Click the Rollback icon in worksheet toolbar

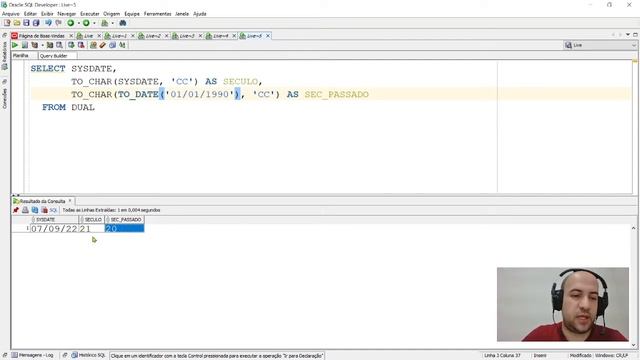point(81,45)
